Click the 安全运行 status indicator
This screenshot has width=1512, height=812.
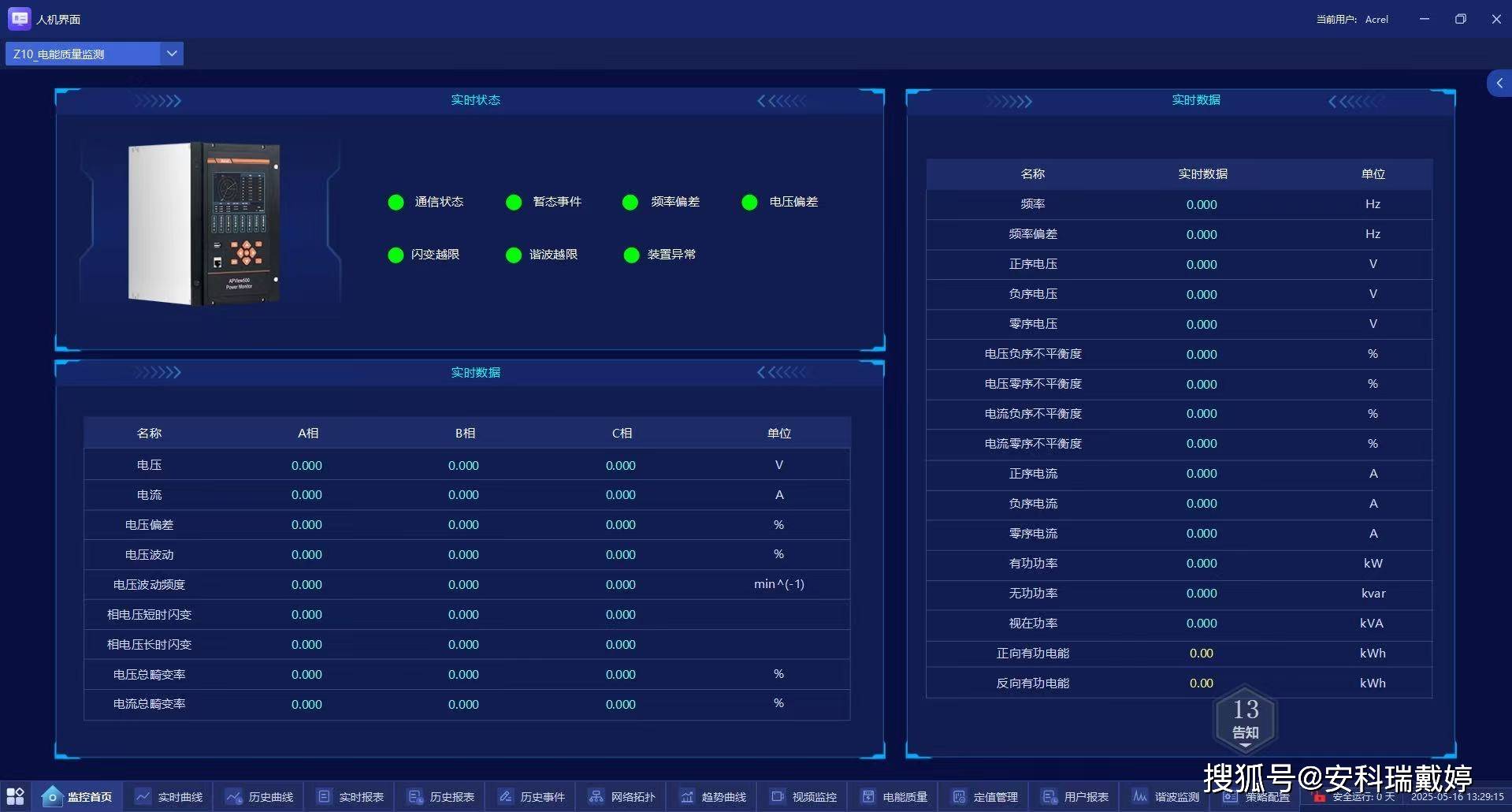(x=1354, y=797)
